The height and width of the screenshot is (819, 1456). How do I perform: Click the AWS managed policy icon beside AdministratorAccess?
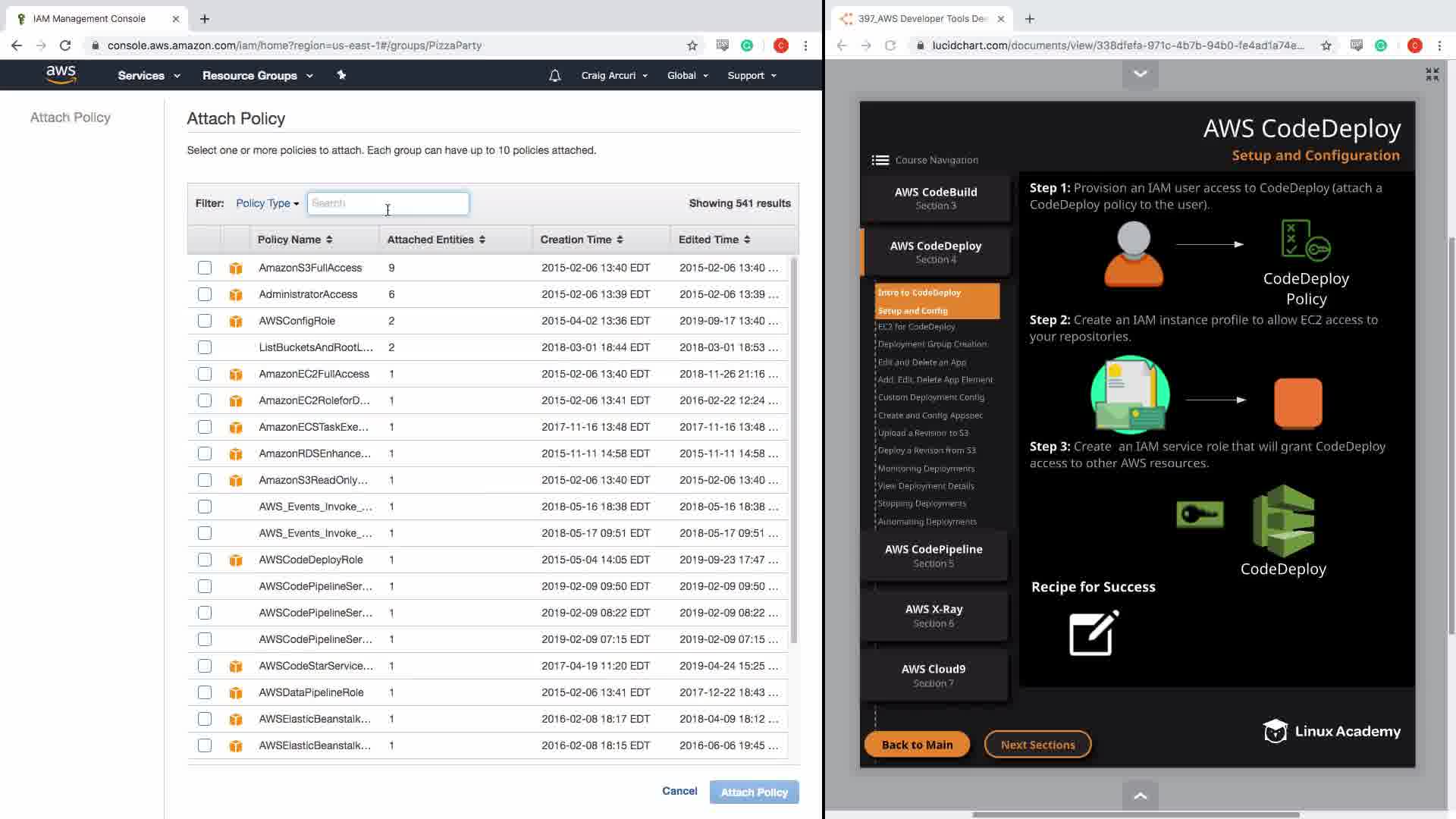point(236,295)
